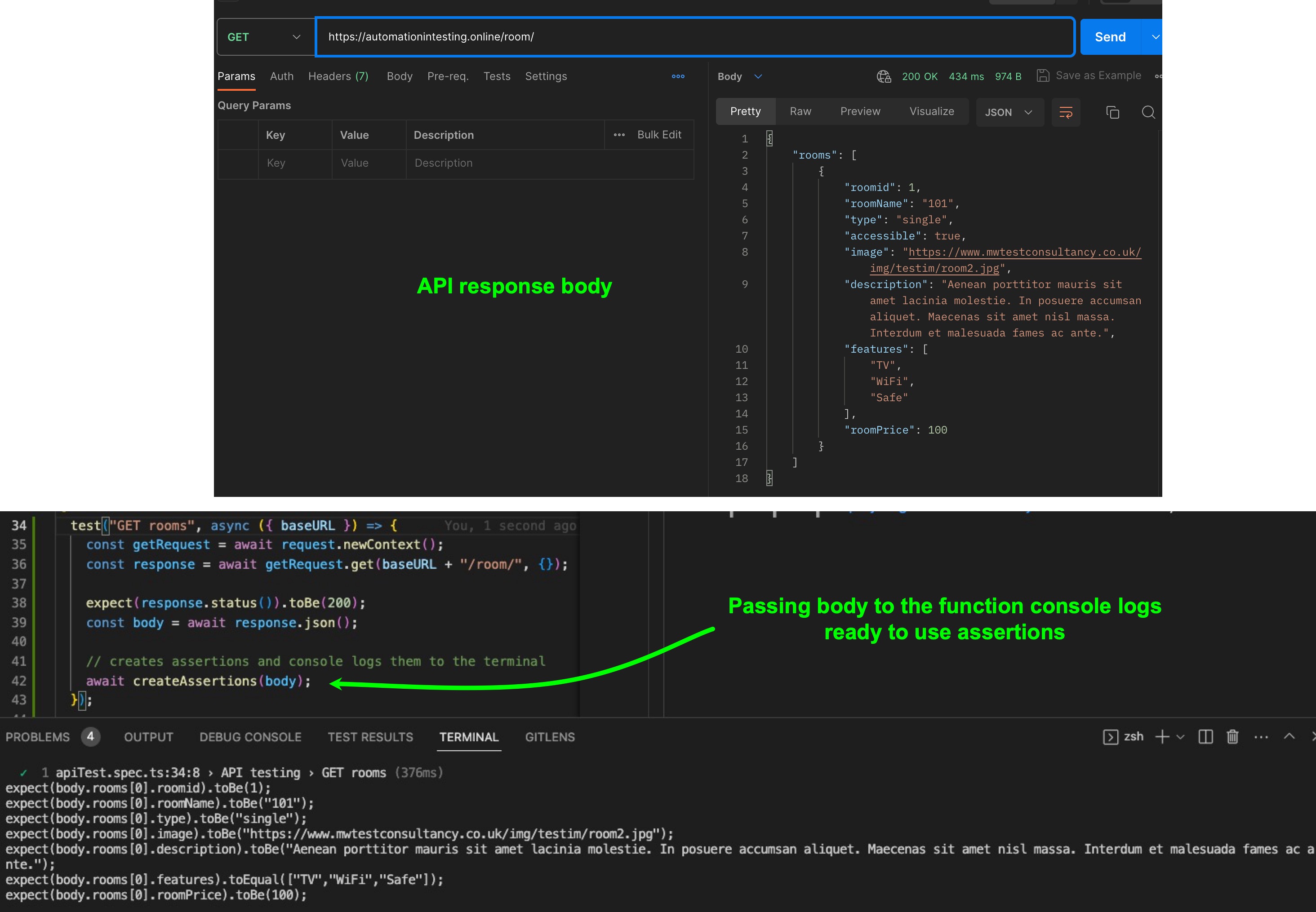Open the Send button arrow dropdown

(1155, 37)
